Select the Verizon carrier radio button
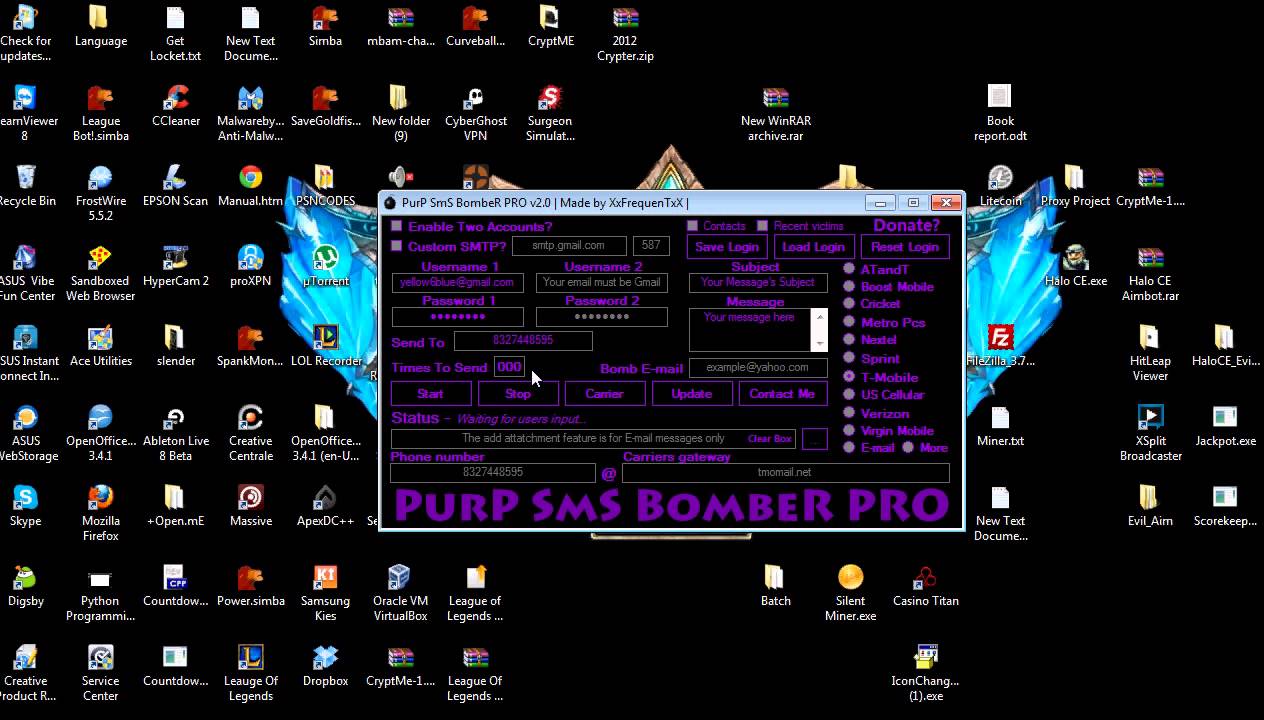This screenshot has height=720, width=1264. pos(849,413)
